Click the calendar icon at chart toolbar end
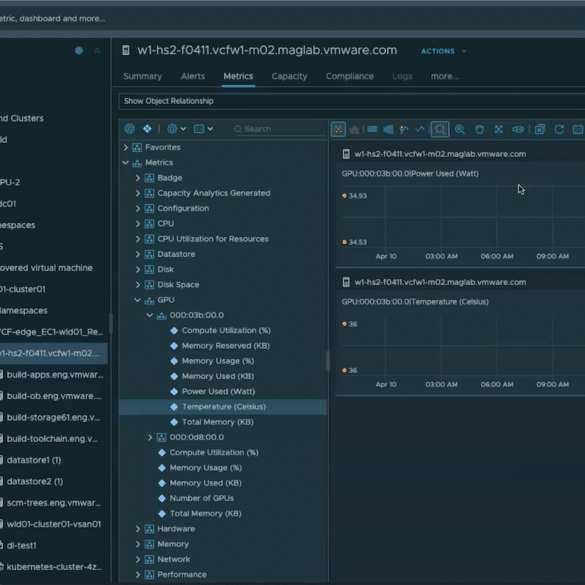Viewport: 585px width, 585px height. [x=578, y=129]
